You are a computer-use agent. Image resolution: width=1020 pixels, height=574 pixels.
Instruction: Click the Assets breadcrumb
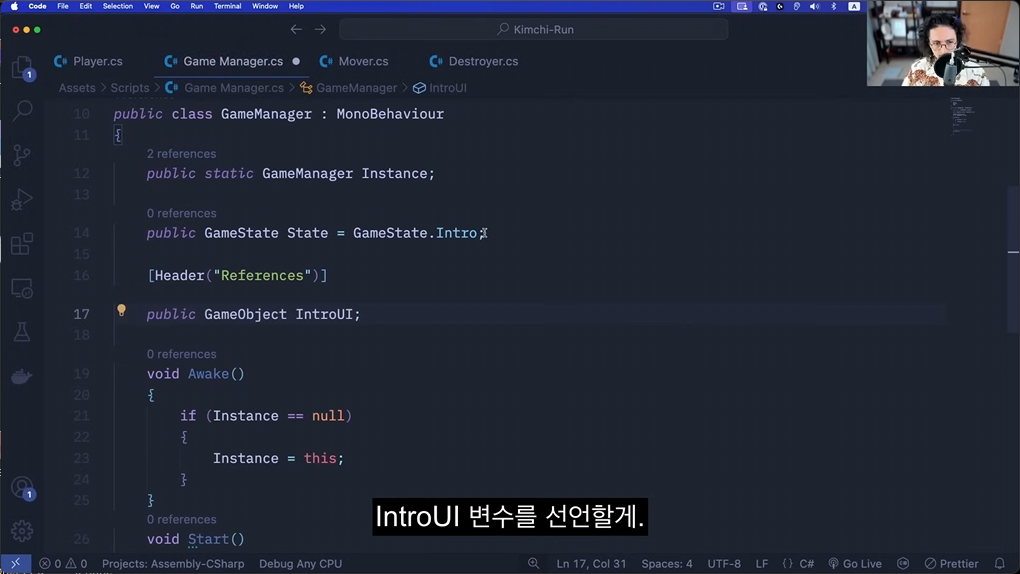[77, 88]
